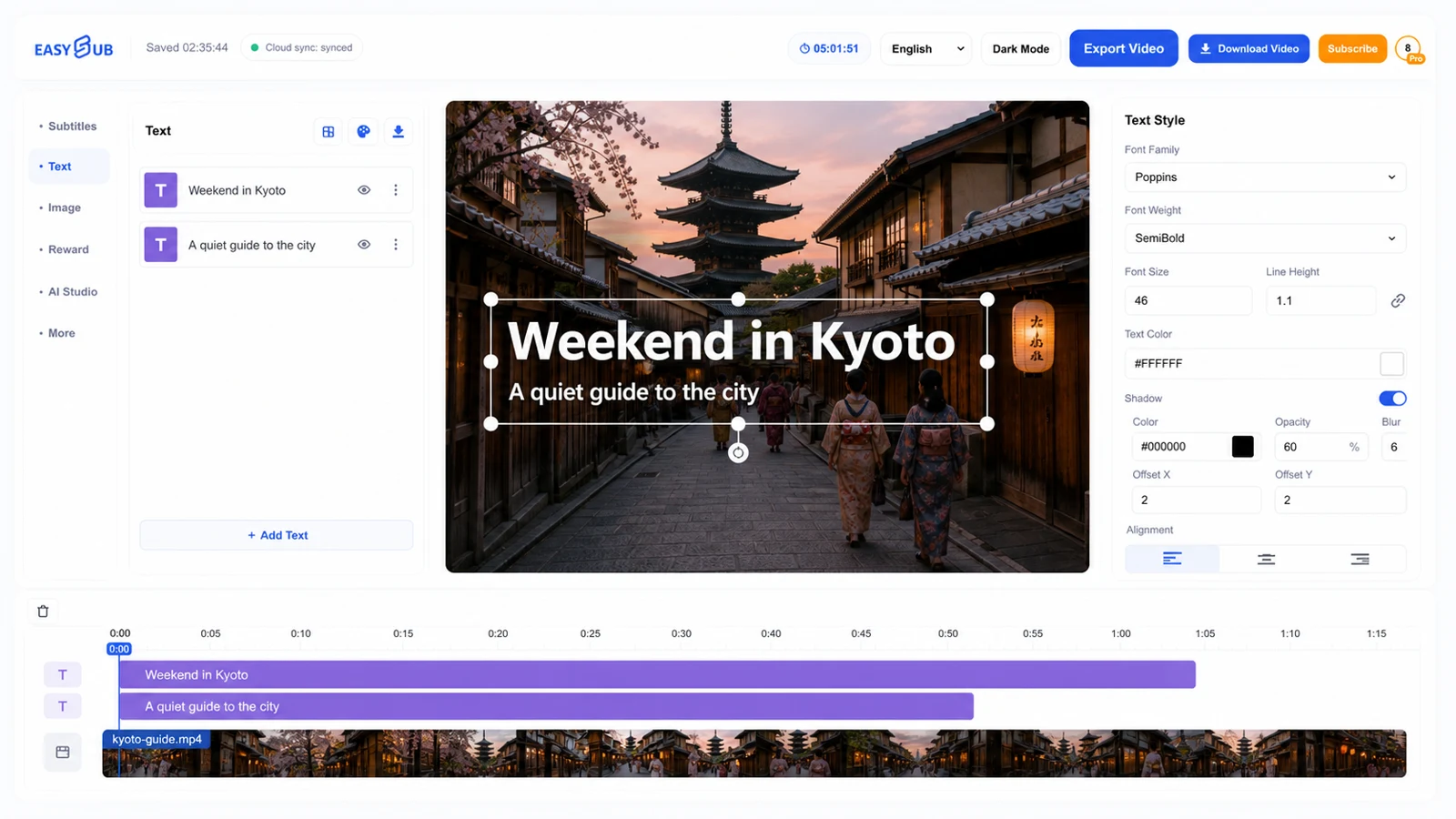Open the English language dropdown
The width and height of the screenshot is (1456, 819).
[926, 48]
